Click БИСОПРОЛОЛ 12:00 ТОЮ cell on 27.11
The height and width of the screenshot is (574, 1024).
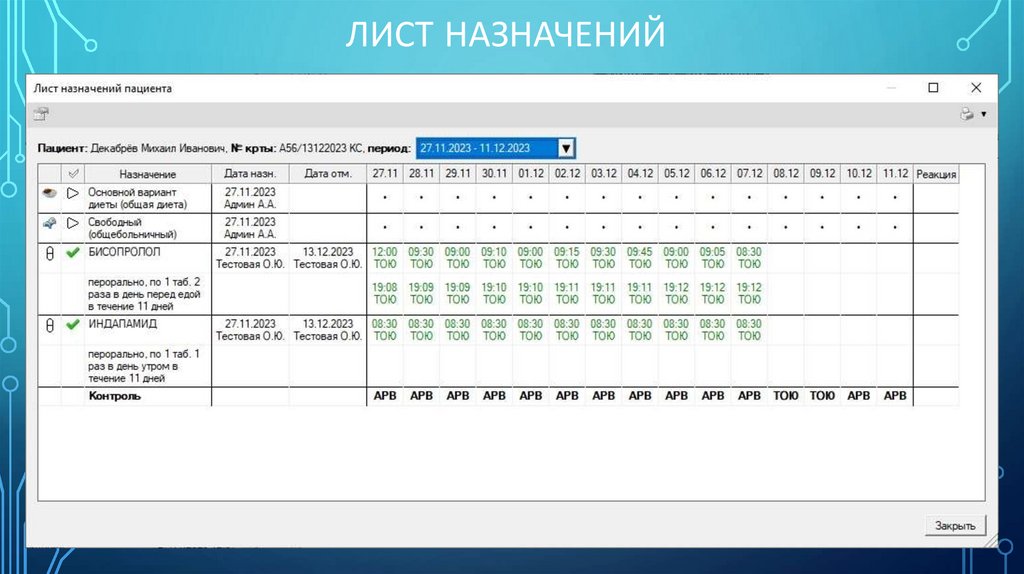point(385,258)
